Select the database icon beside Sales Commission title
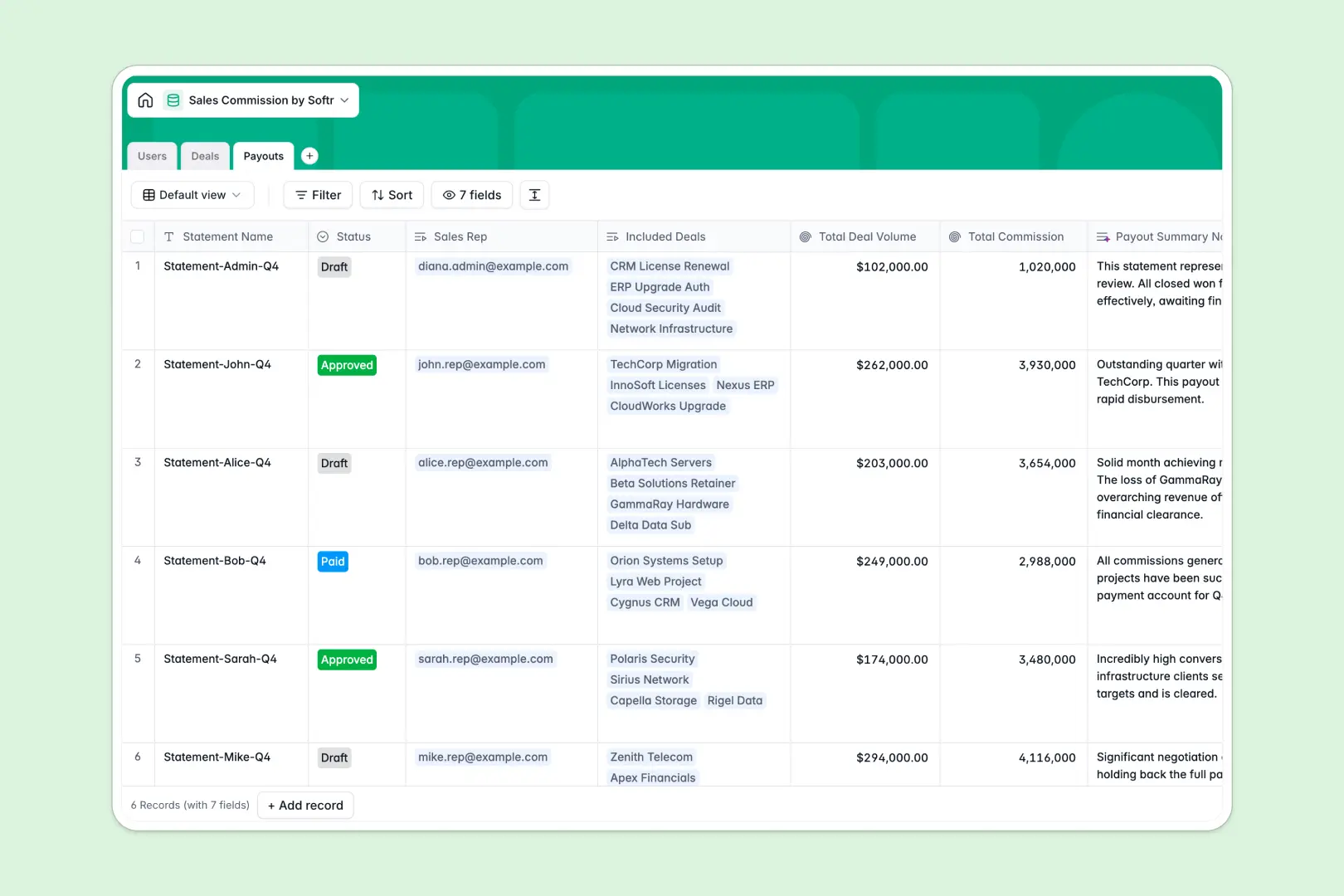 [x=173, y=100]
